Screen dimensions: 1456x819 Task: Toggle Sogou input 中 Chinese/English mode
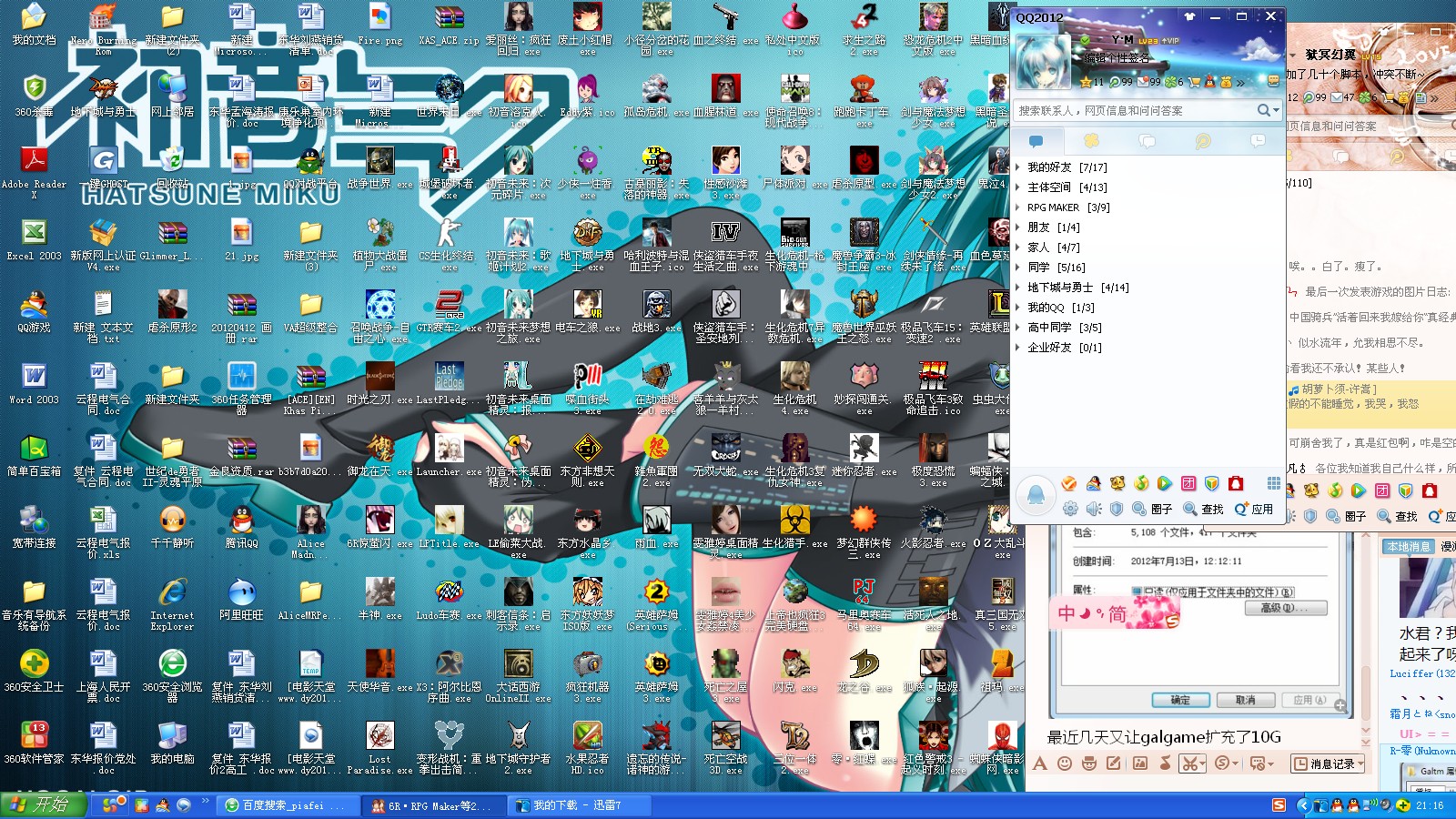click(x=1067, y=613)
